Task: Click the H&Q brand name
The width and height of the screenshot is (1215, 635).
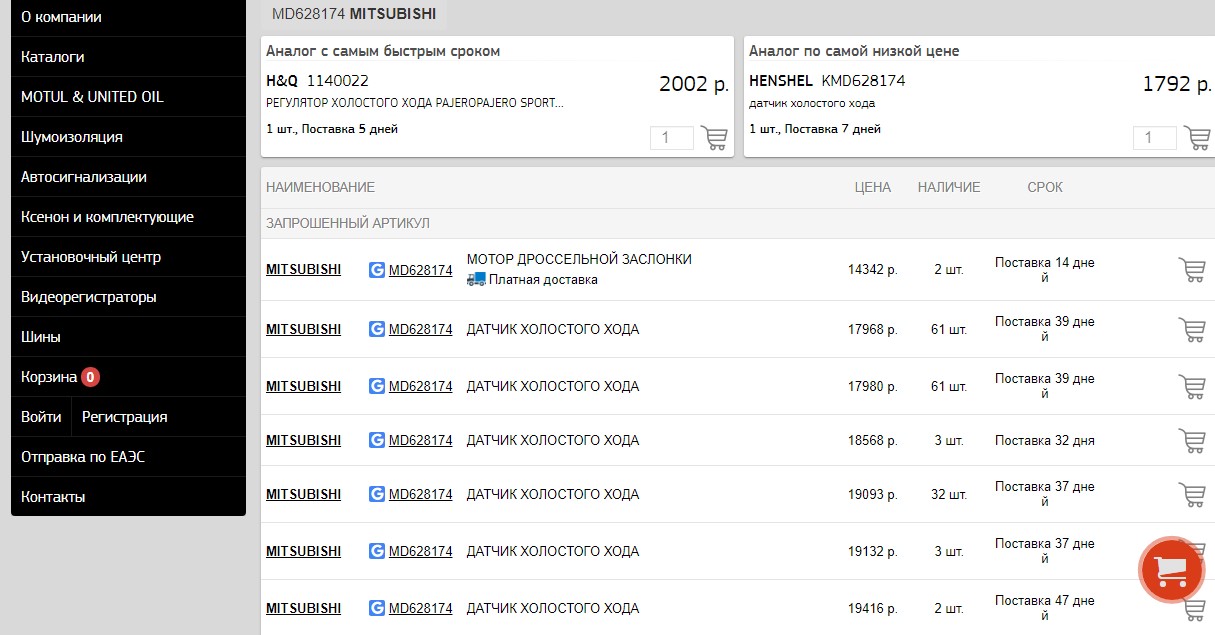Action: pyautogui.click(x=282, y=81)
